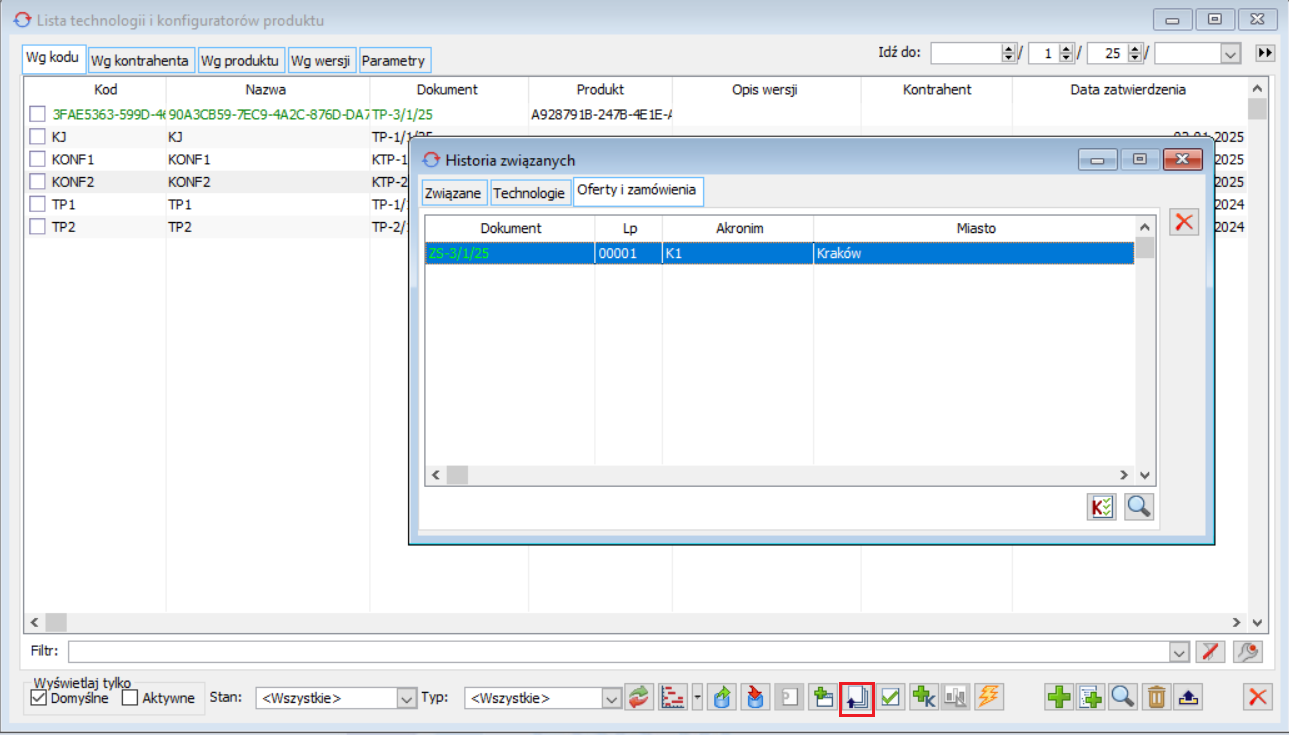Add new item with large green plus
Viewport: 1289px width, 735px height.
click(1059, 697)
